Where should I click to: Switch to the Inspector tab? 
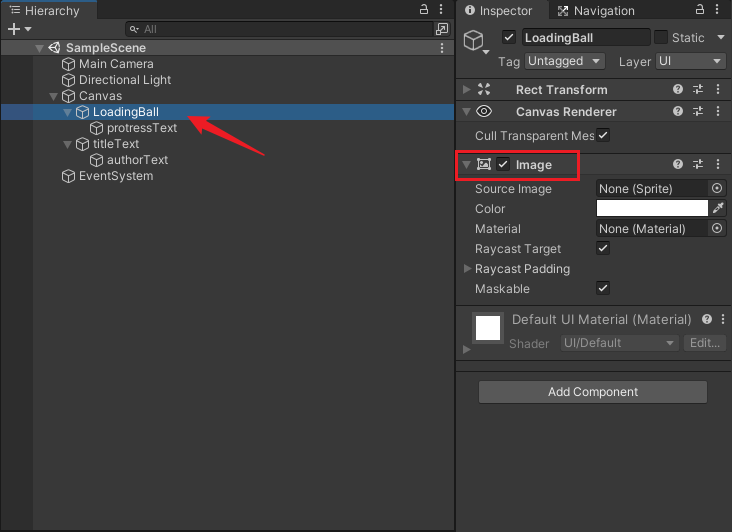(499, 11)
